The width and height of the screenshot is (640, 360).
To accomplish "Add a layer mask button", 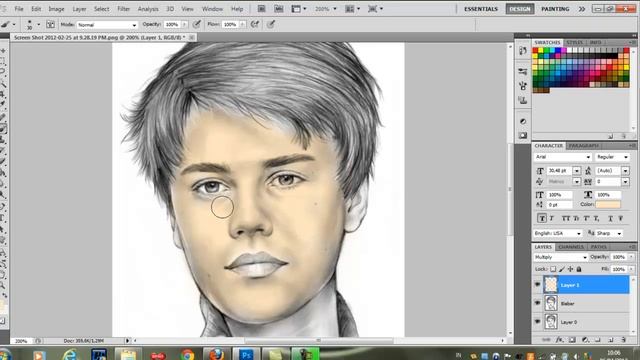I will (x=572, y=340).
